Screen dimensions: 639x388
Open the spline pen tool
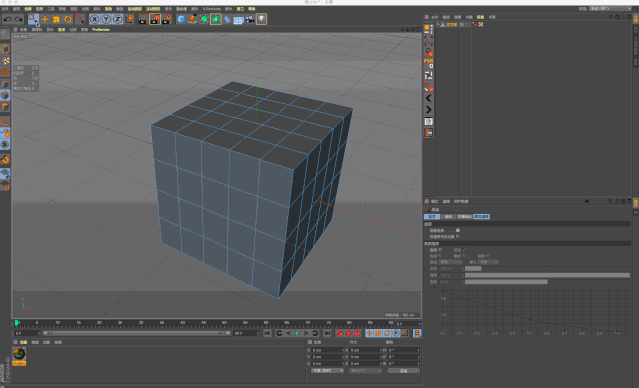pyautogui.click(x=192, y=19)
